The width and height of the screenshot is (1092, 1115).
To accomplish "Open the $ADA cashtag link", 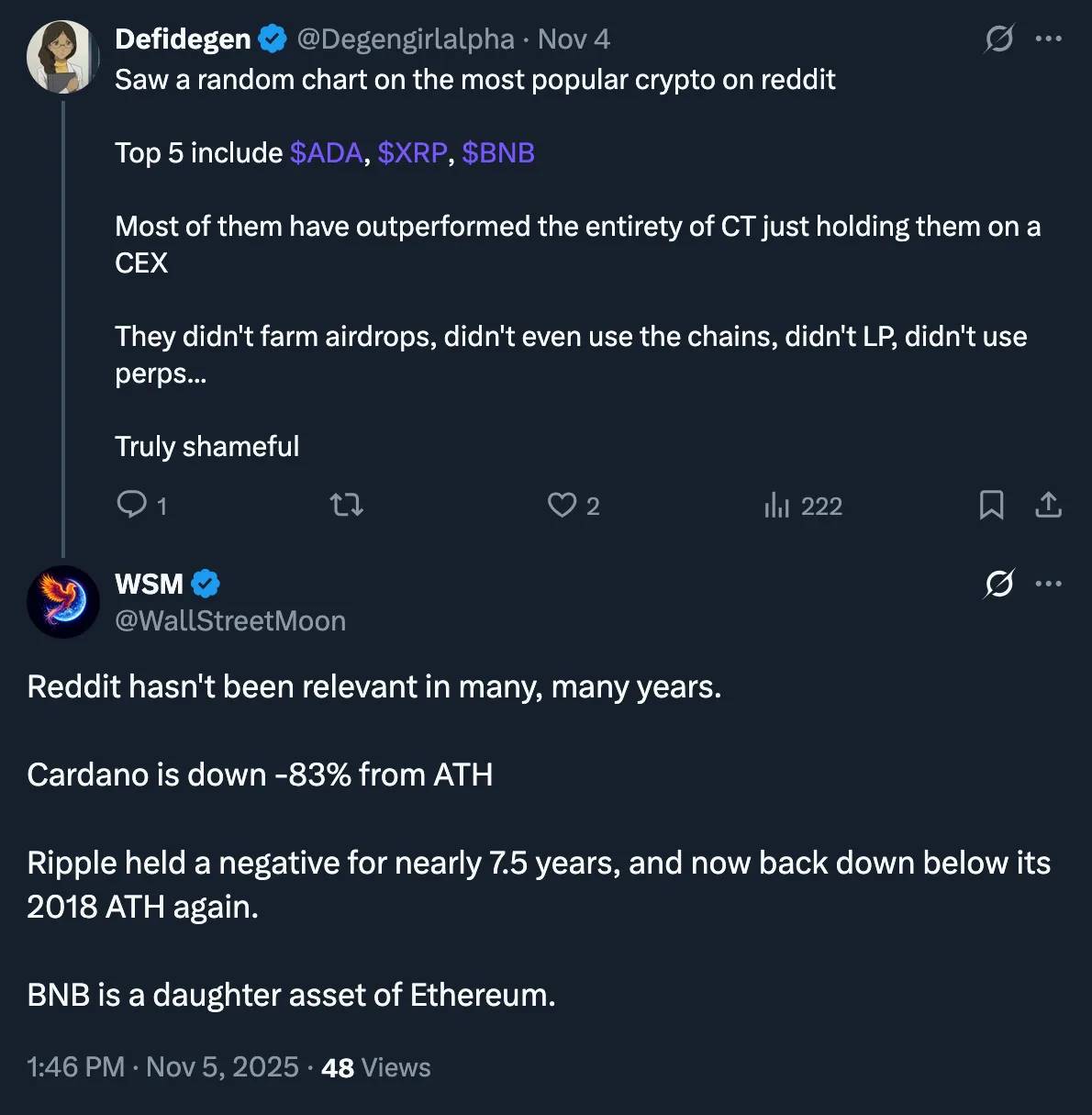I will click(x=326, y=152).
